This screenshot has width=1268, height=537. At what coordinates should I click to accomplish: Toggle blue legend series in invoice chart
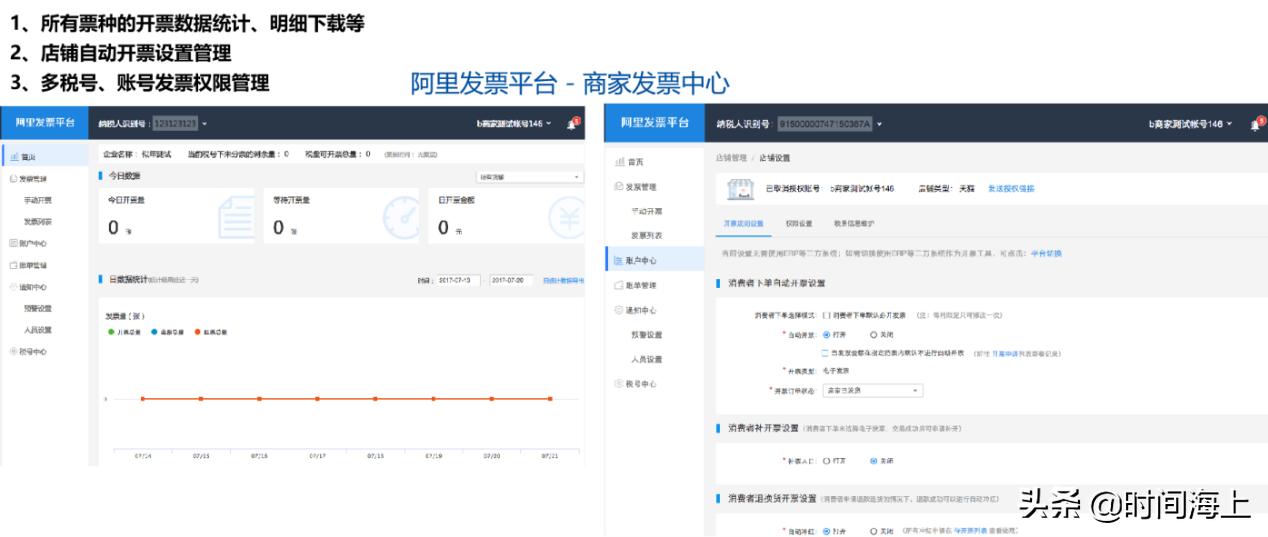168,331
